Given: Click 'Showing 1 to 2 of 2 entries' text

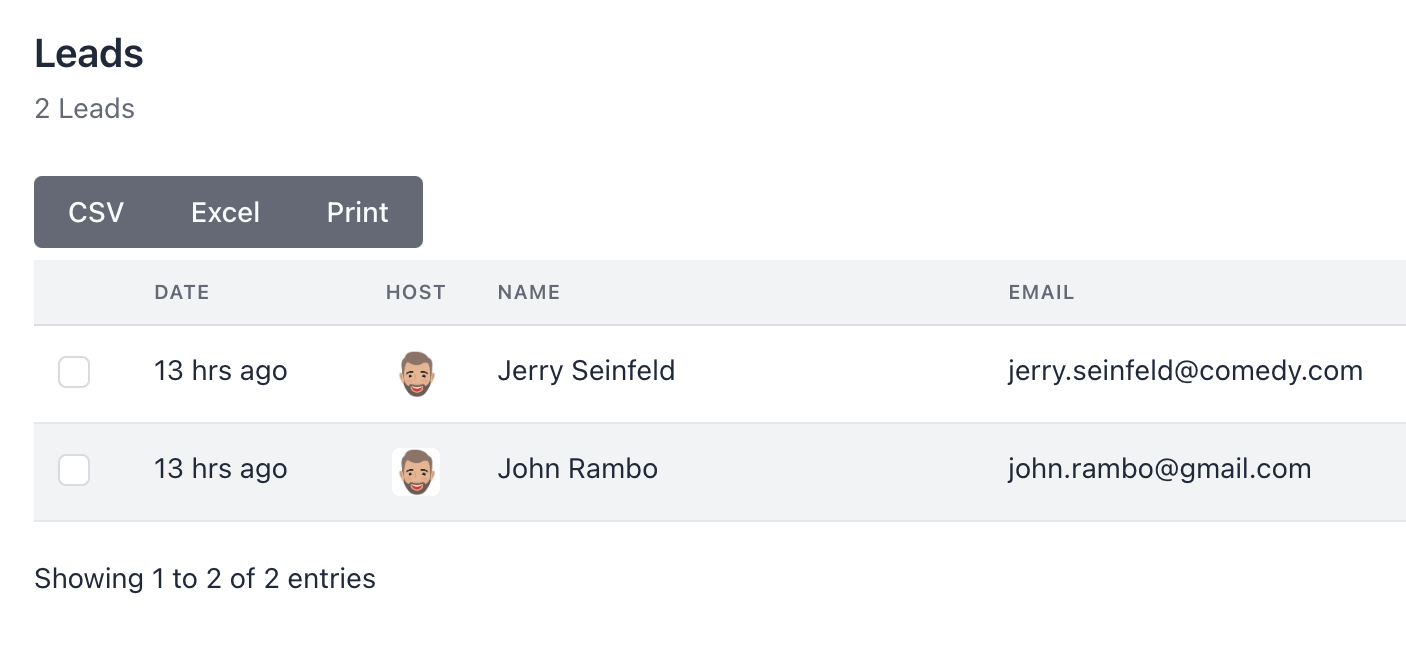Looking at the screenshot, I should 205,578.
